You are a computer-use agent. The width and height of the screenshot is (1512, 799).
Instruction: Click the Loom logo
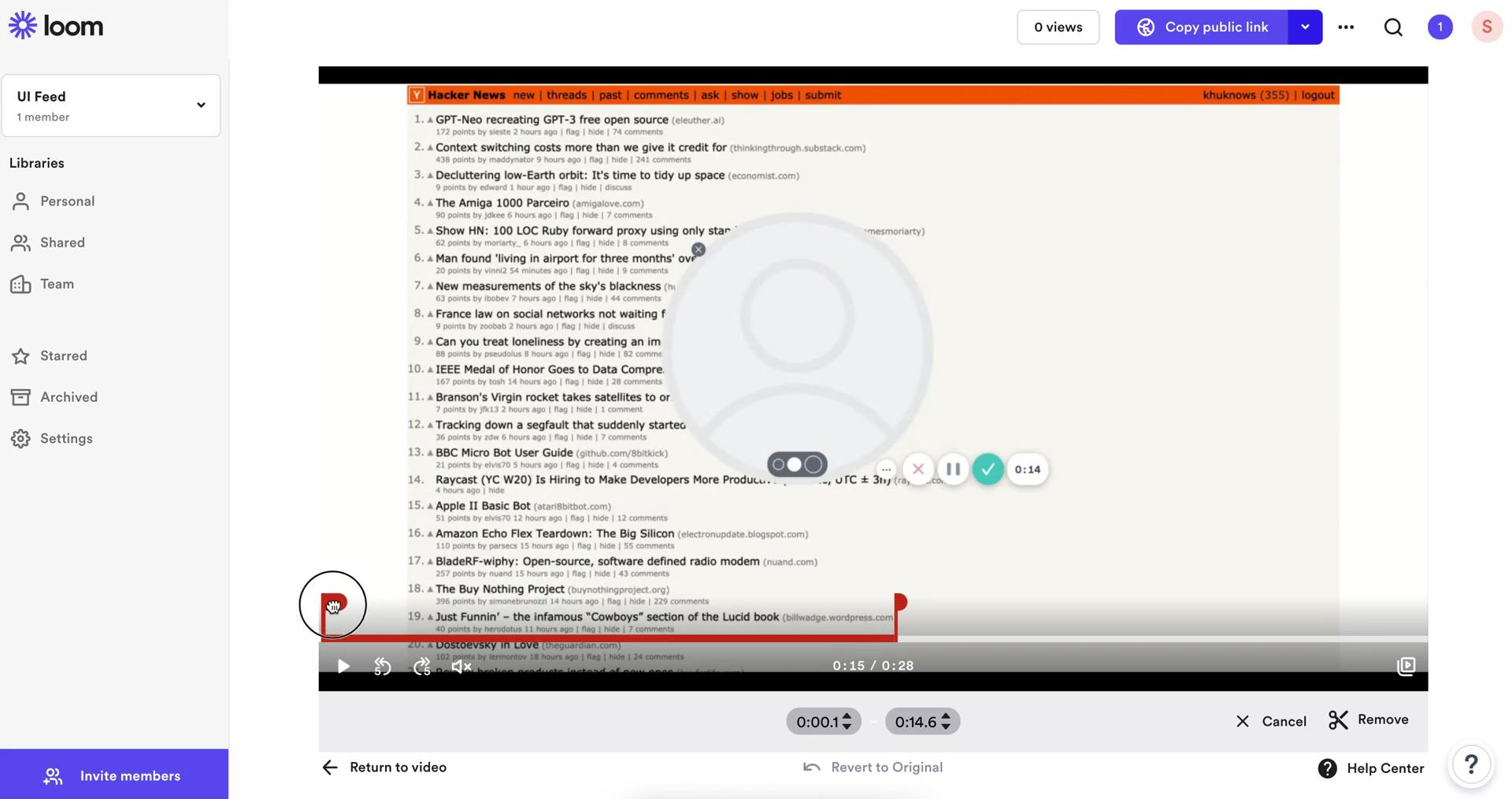pyautogui.click(x=56, y=26)
